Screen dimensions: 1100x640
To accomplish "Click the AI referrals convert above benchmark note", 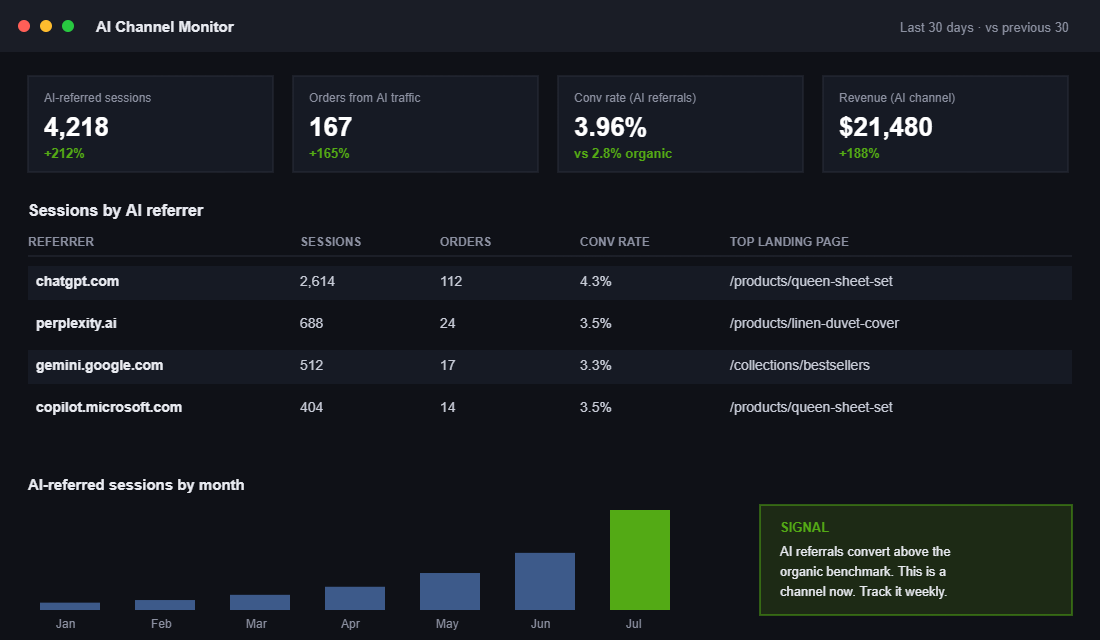I will (865, 571).
